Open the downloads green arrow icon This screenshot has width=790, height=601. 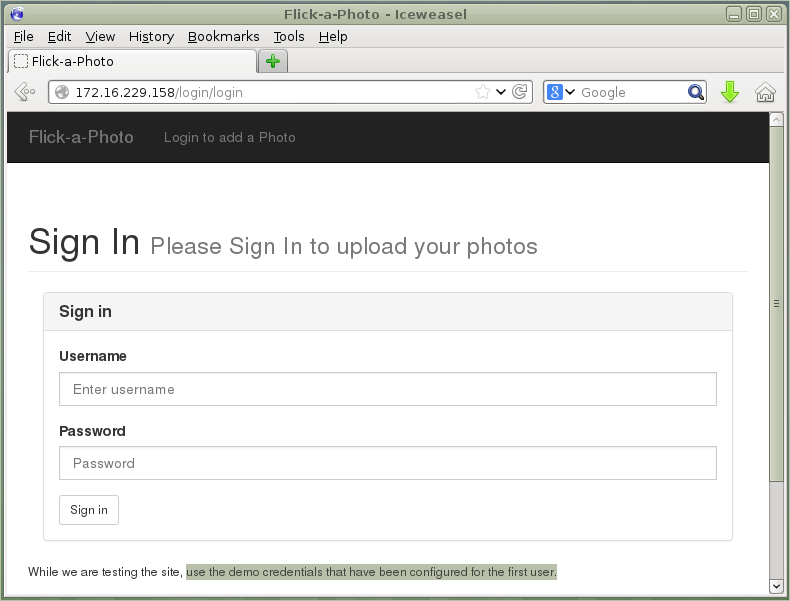[730, 92]
